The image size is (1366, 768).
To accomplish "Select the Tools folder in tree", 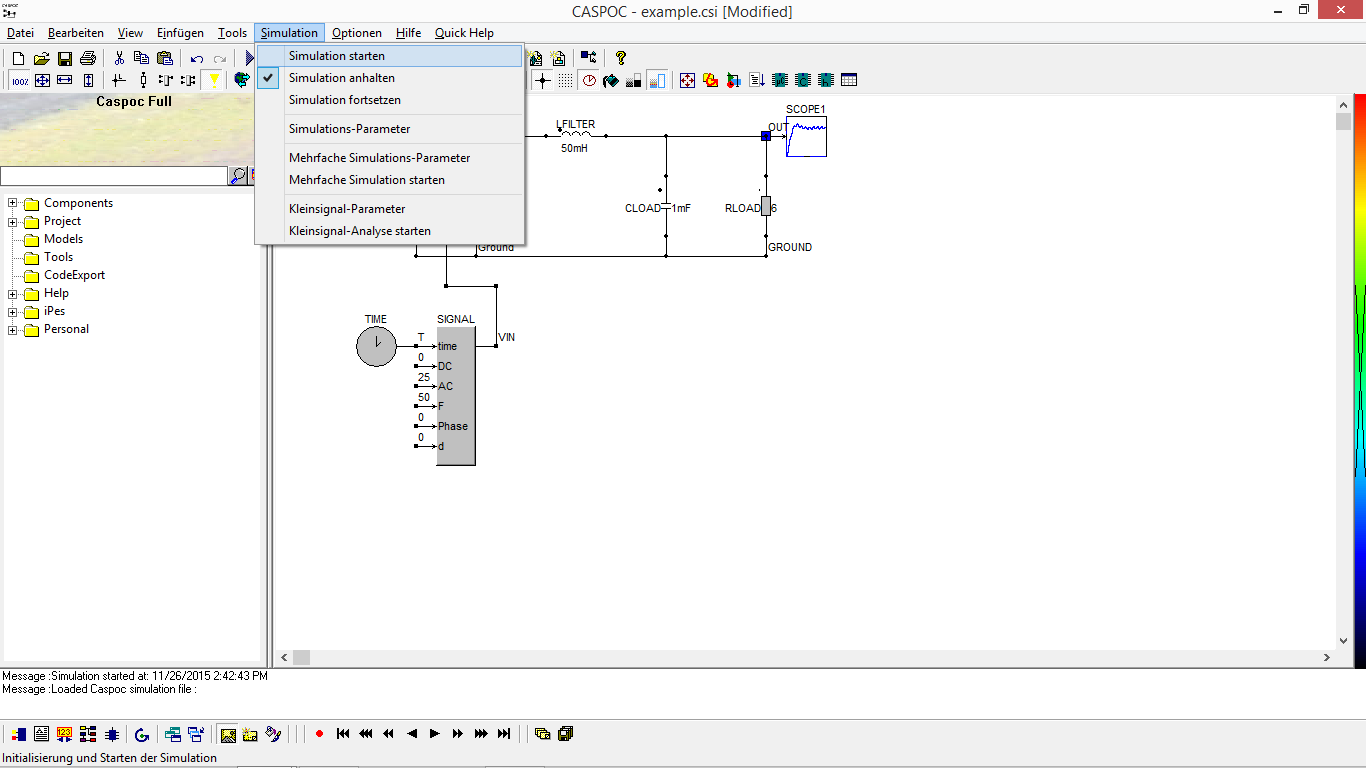I will pos(58,257).
